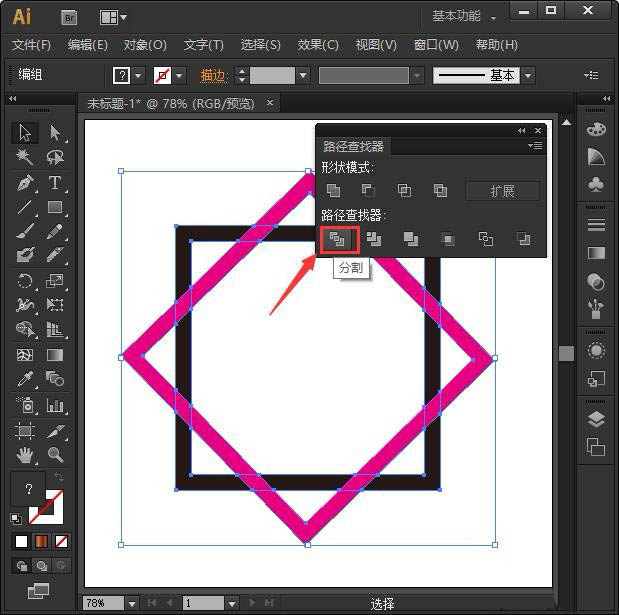Click the Minus Front shape mode icon
Viewport: 619px width, 615px height.
tap(368, 191)
